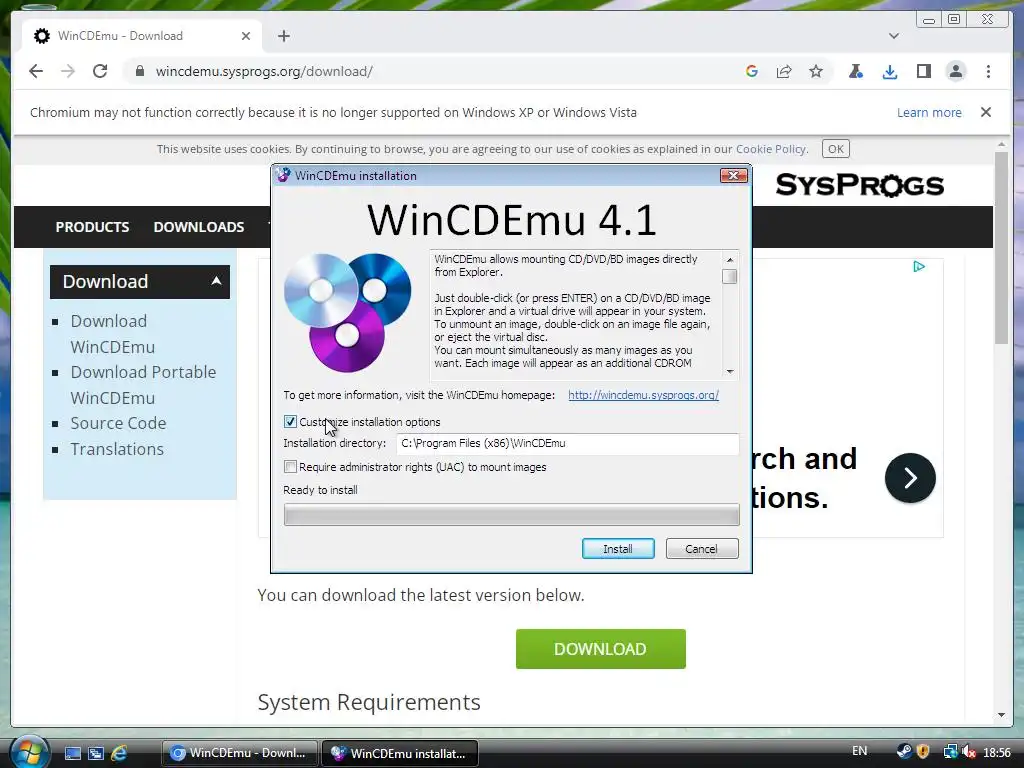Dismiss the Chromium unsupported warning bar
This screenshot has height=768, width=1024.
point(986,112)
